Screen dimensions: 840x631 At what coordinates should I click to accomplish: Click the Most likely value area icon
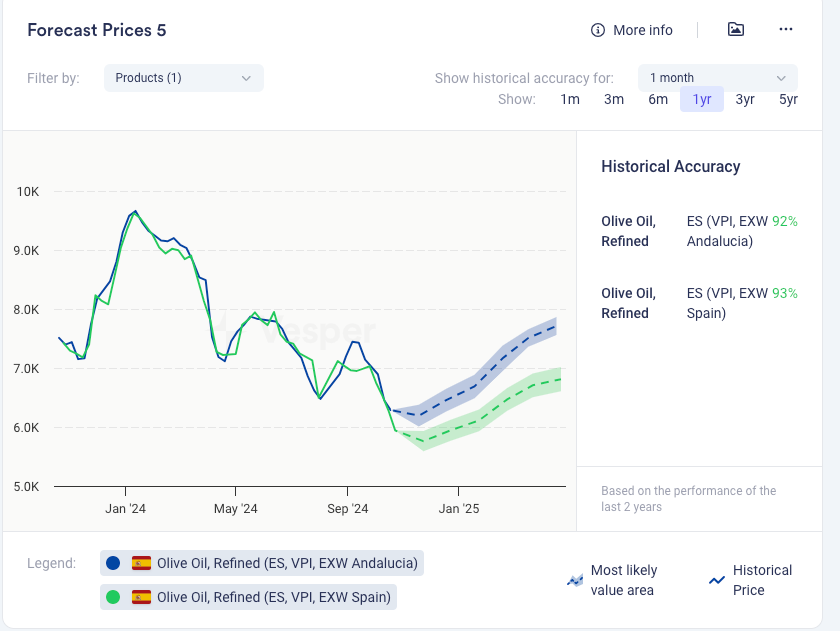(575, 580)
